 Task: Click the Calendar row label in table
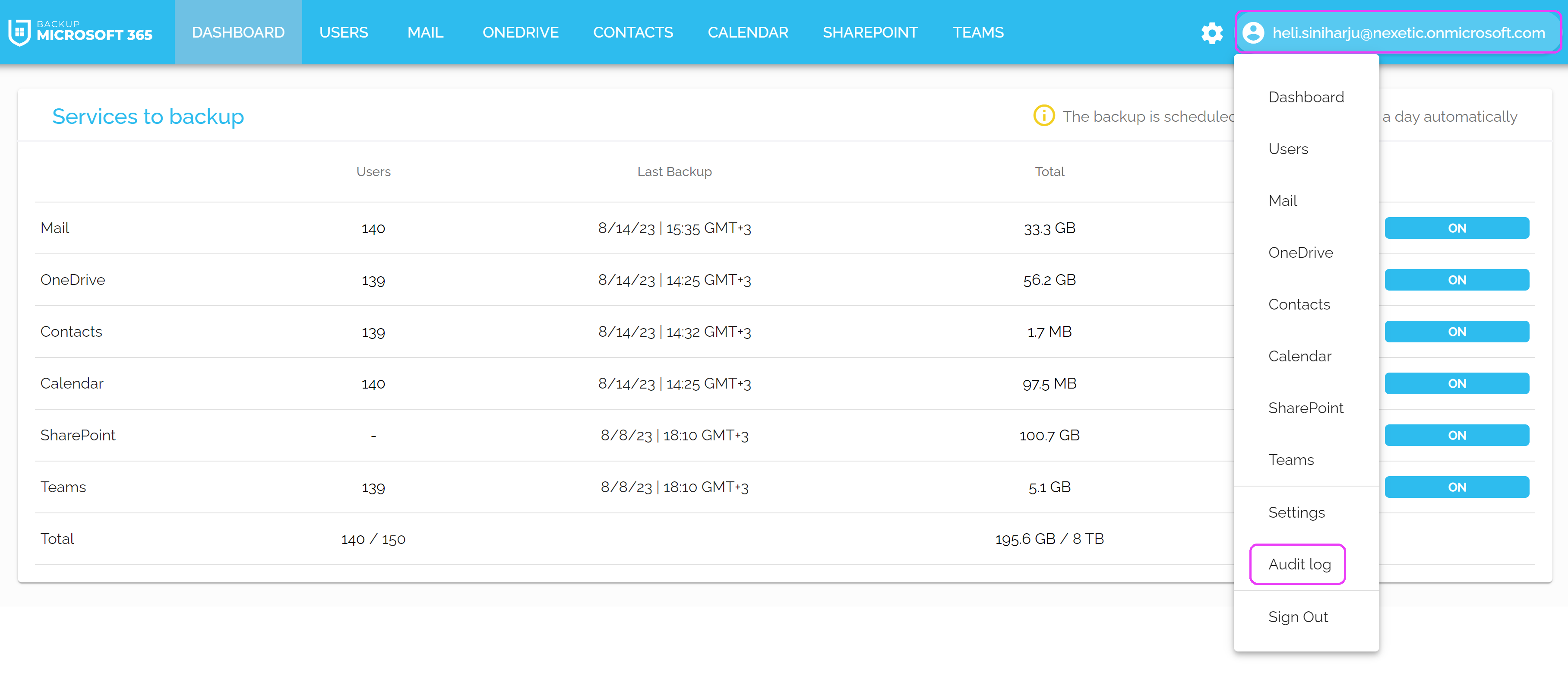pos(72,383)
